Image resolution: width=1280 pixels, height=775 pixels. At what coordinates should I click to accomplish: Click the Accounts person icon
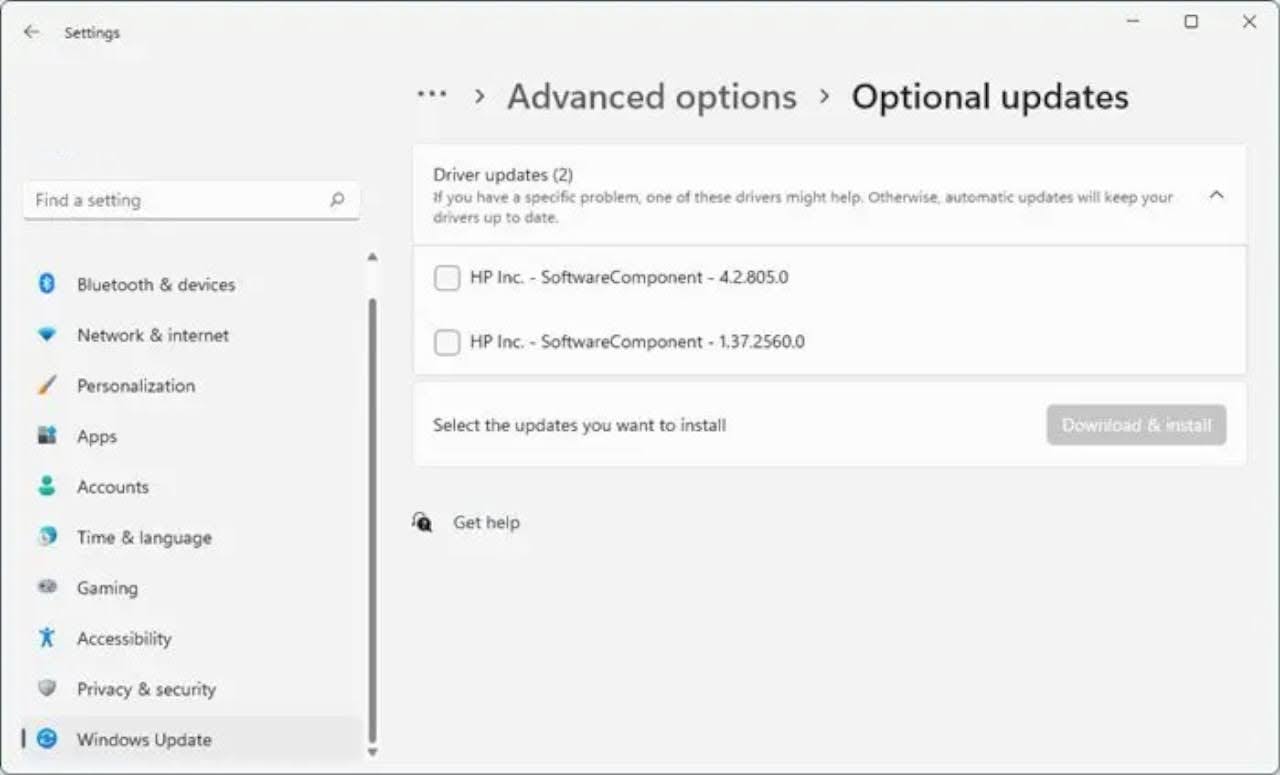coord(47,486)
